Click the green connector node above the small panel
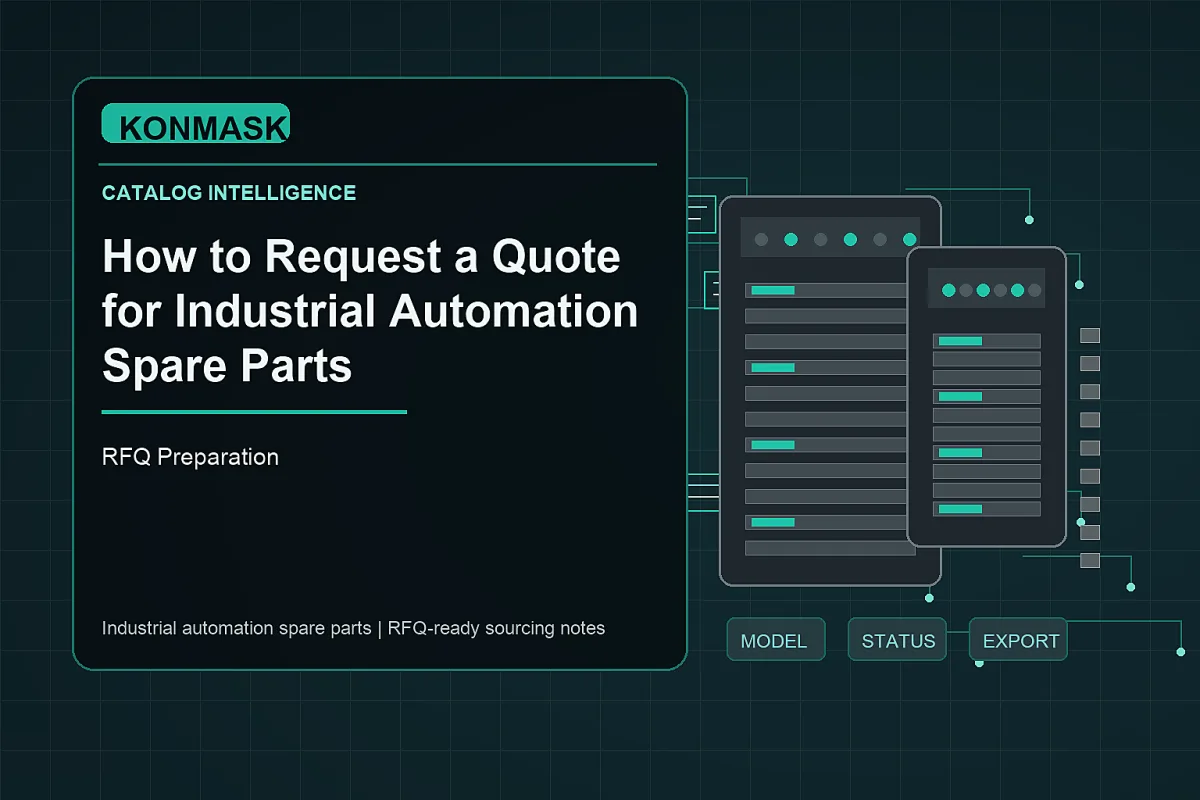The height and width of the screenshot is (800, 1200). [x=1029, y=219]
